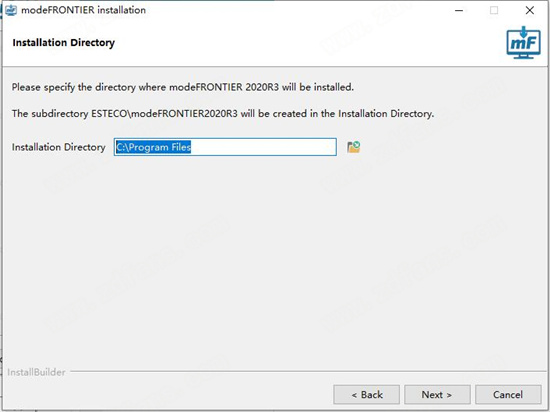Viewport: 550px width, 412px height.
Task: Click the "subdirectory ESTECO\modeFRONTIER2020R3" sentence
Action: point(223,114)
